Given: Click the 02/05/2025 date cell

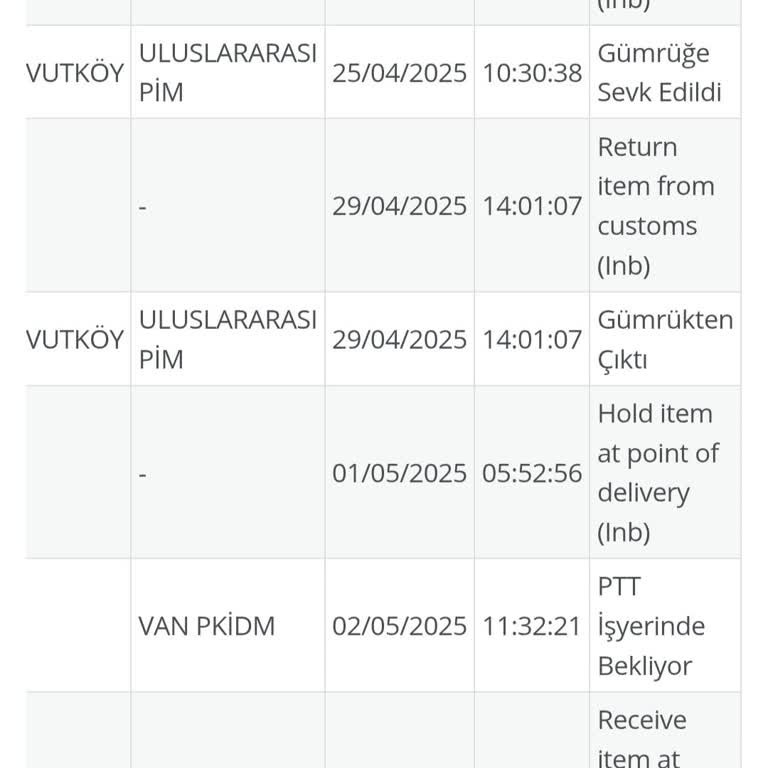Looking at the screenshot, I should click(399, 626).
